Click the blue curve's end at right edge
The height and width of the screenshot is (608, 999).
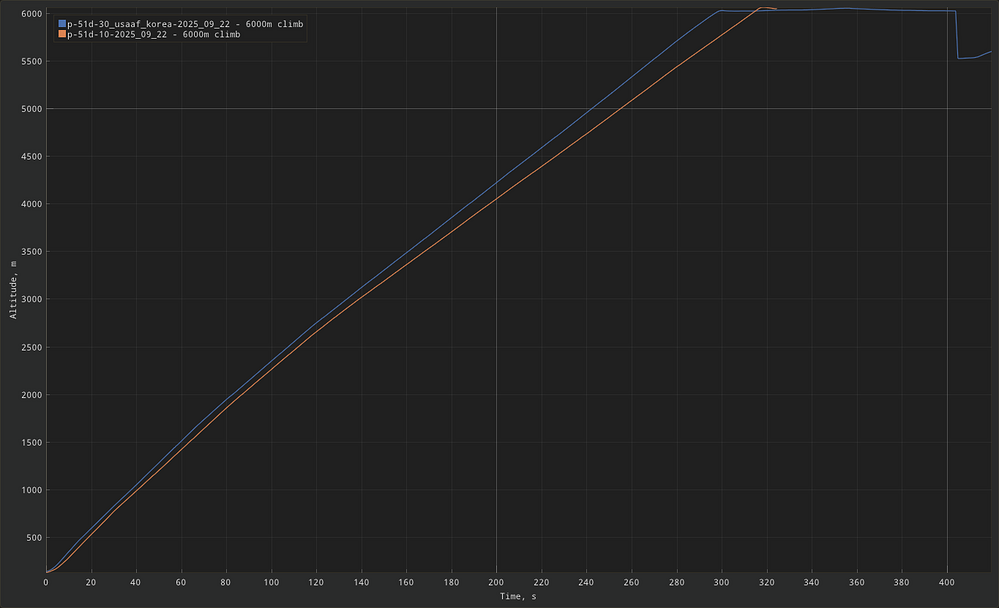coord(990,52)
